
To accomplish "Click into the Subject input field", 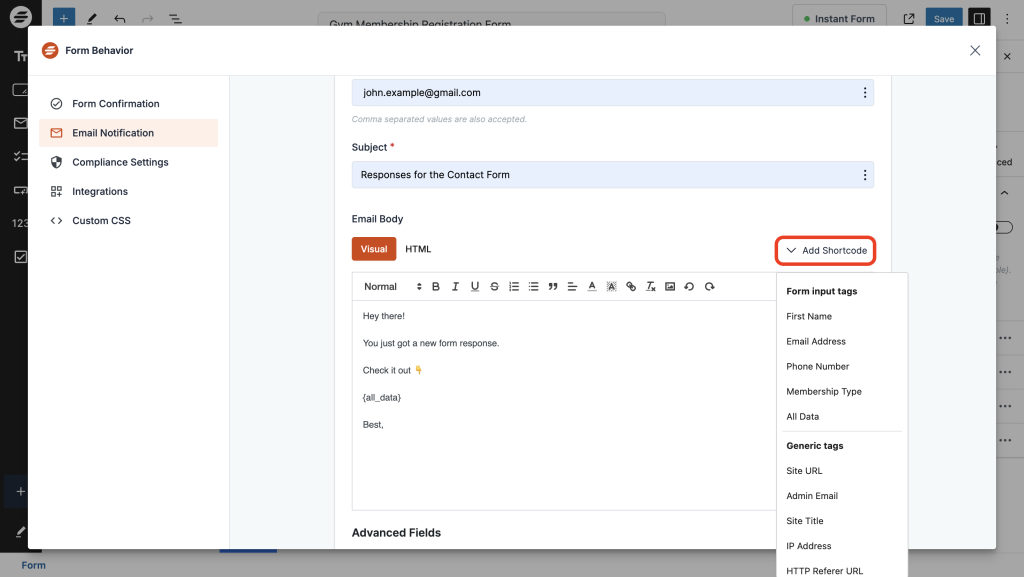I will (600, 175).
